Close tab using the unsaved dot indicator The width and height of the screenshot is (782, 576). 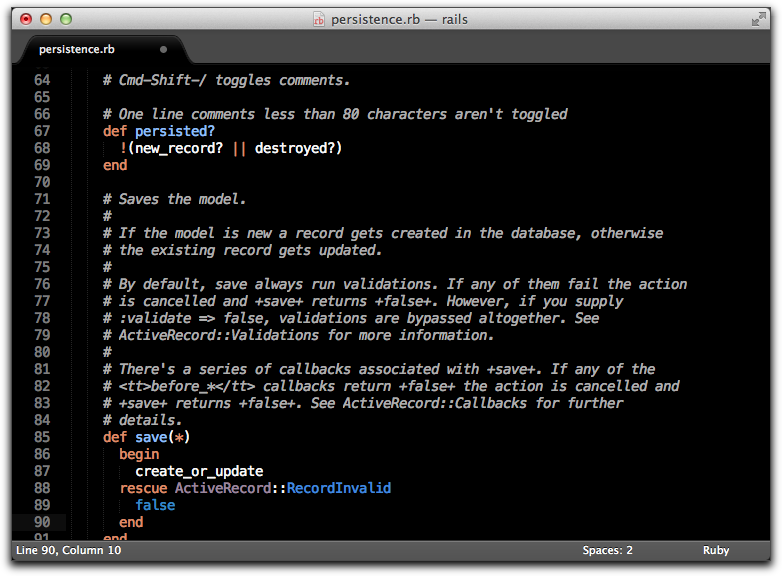(163, 49)
